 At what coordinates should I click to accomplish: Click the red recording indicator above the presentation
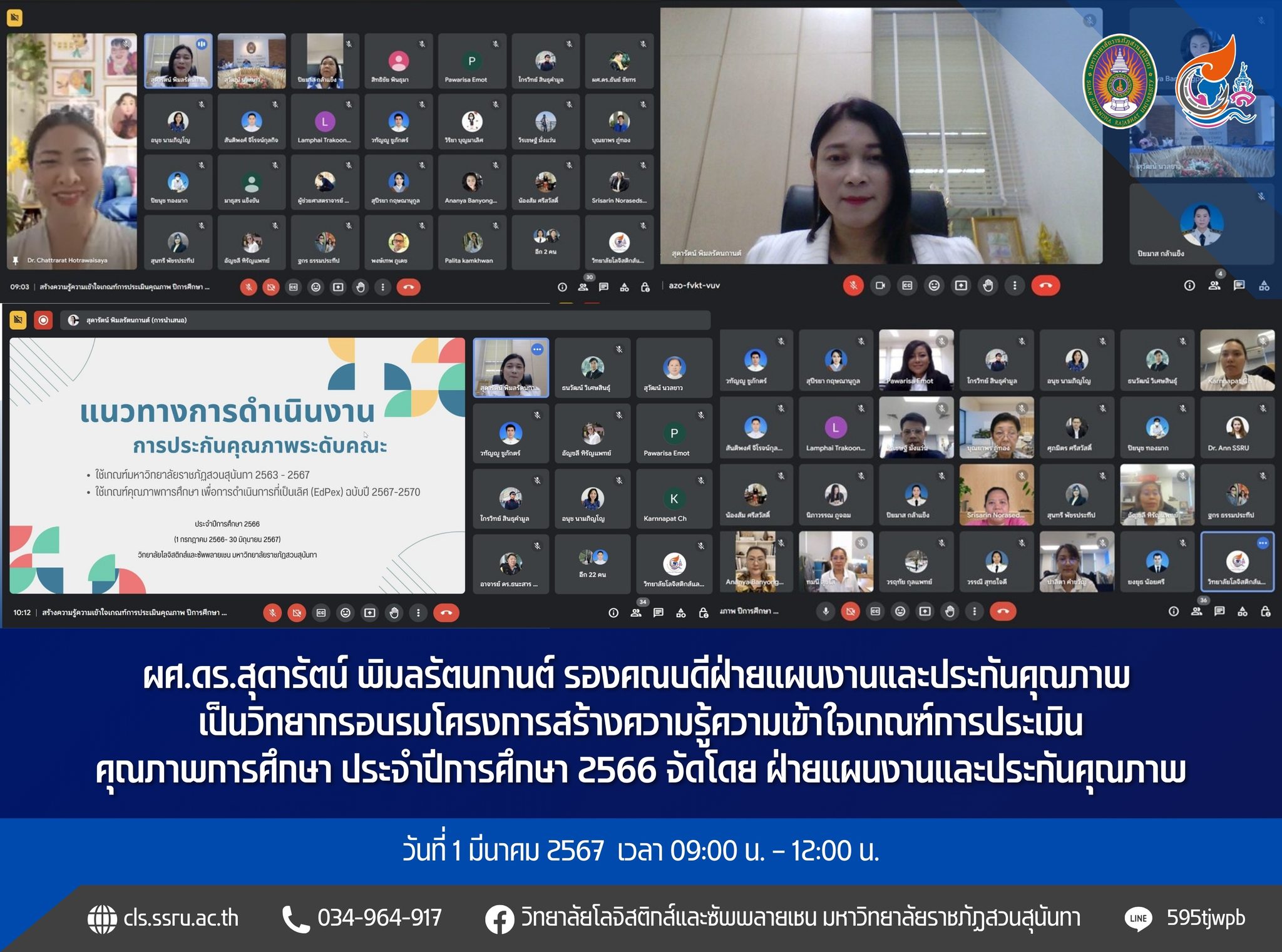(x=43, y=320)
